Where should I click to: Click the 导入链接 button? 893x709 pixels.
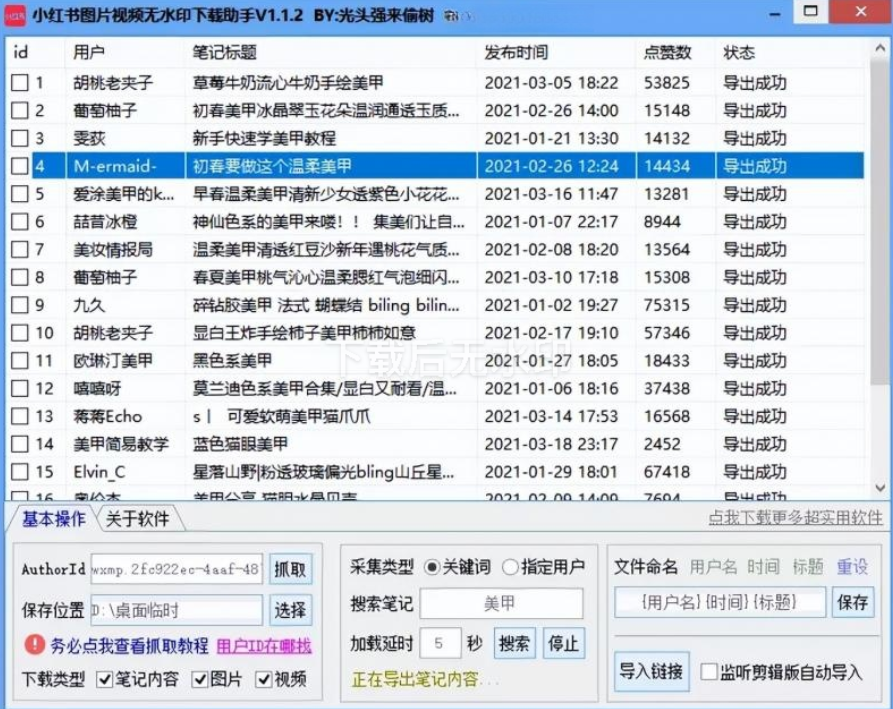coord(651,672)
